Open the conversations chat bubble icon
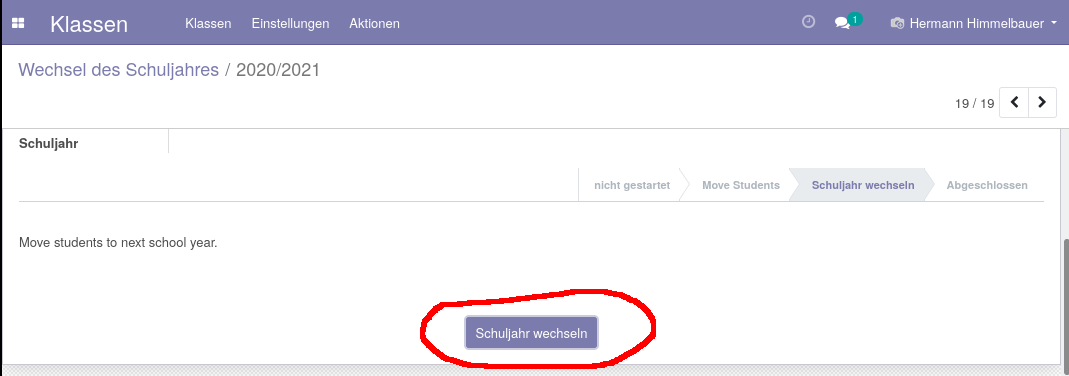Screen dimensions: 1069x376 point(842,23)
